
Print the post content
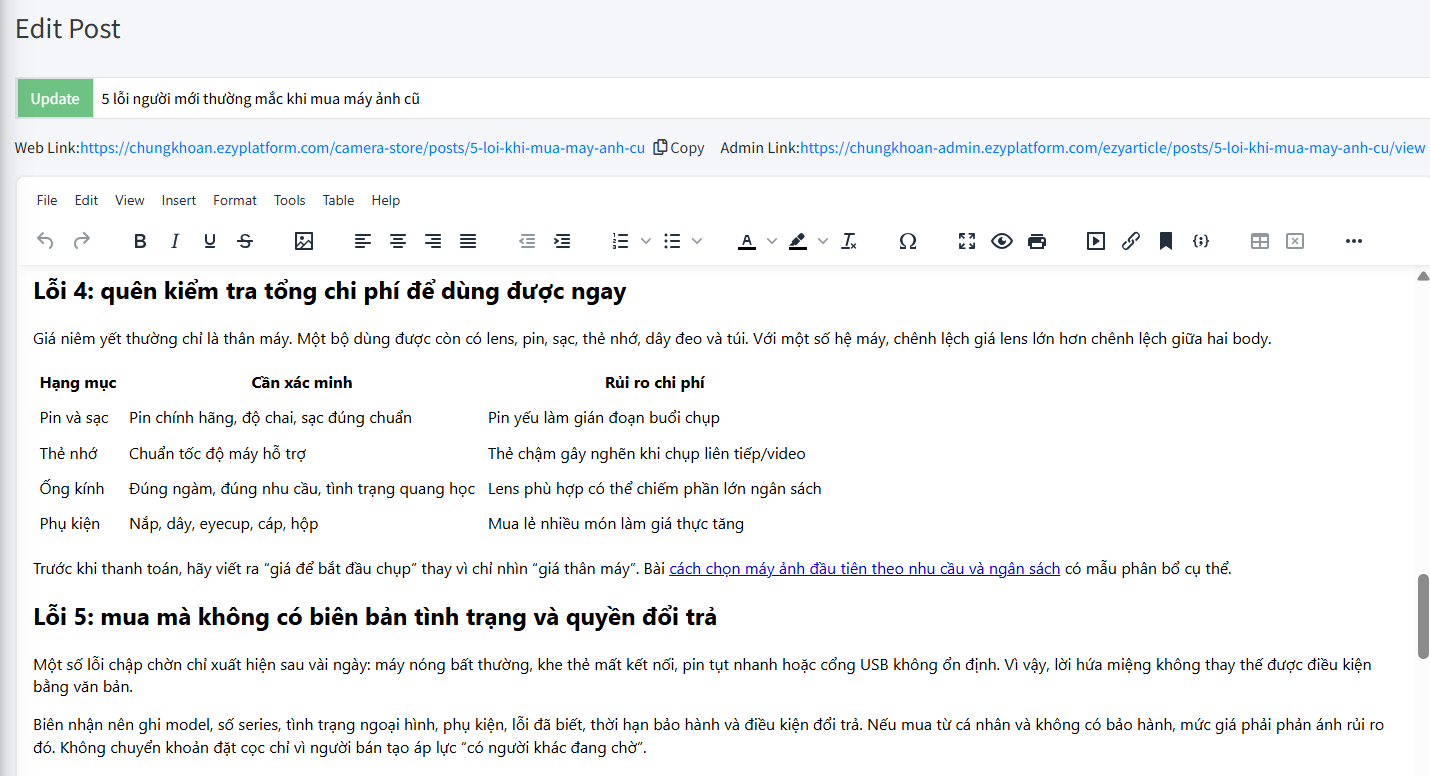tap(1037, 241)
